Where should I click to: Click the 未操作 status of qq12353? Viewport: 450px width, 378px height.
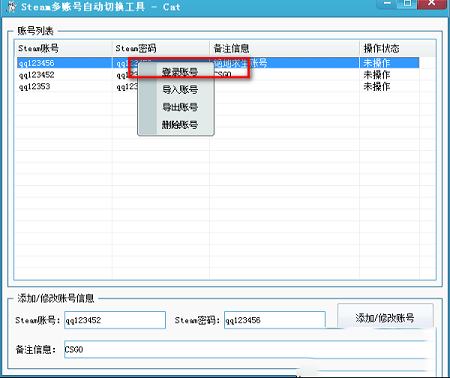tap(377, 86)
